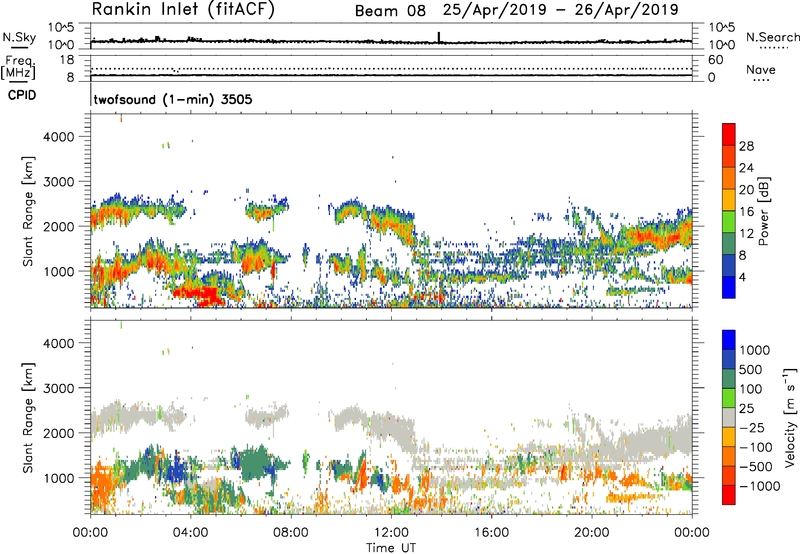Click the 'Beam 08' label
The width and height of the screenshot is (800, 554).
(x=390, y=11)
